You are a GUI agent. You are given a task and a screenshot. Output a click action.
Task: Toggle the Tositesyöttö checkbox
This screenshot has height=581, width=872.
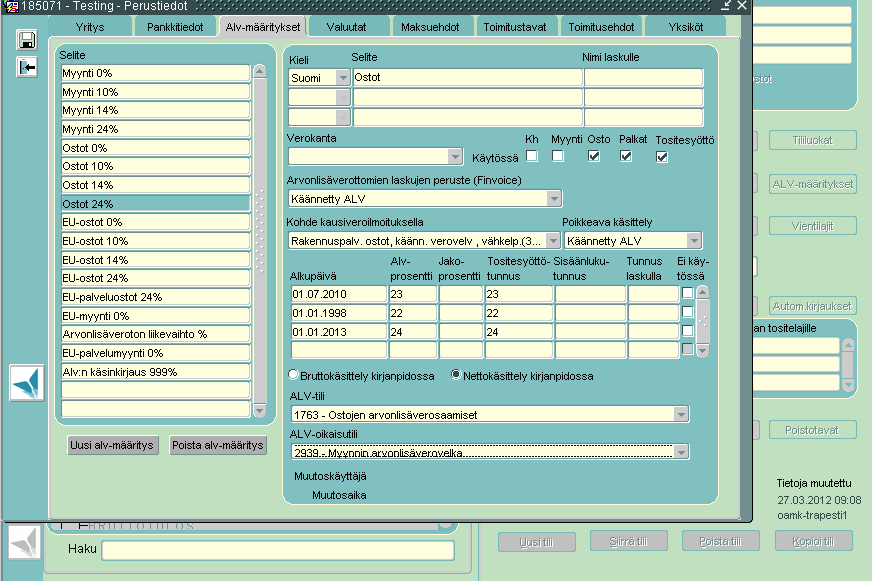pyautogui.click(x=662, y=157)
